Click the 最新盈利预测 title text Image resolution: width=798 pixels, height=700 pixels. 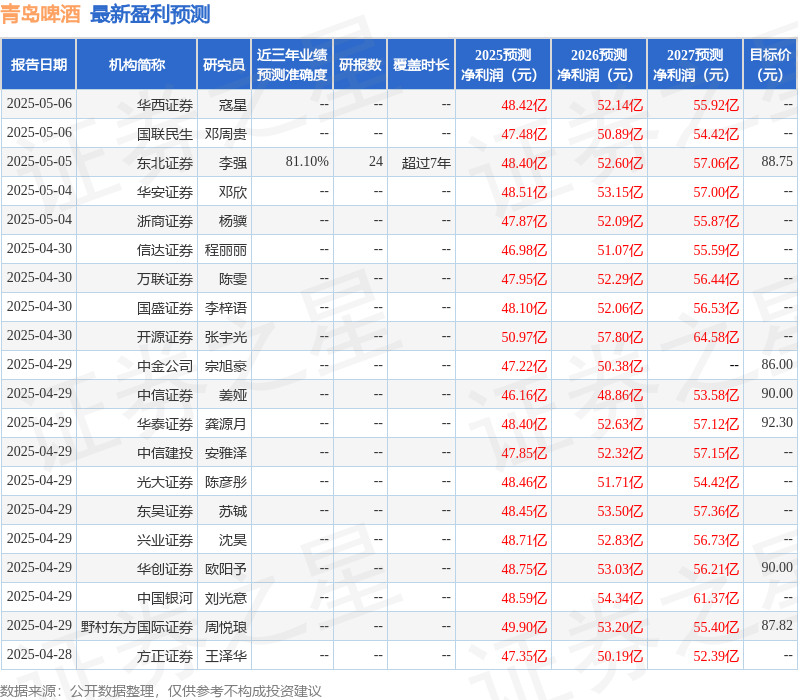coord(150,14)
